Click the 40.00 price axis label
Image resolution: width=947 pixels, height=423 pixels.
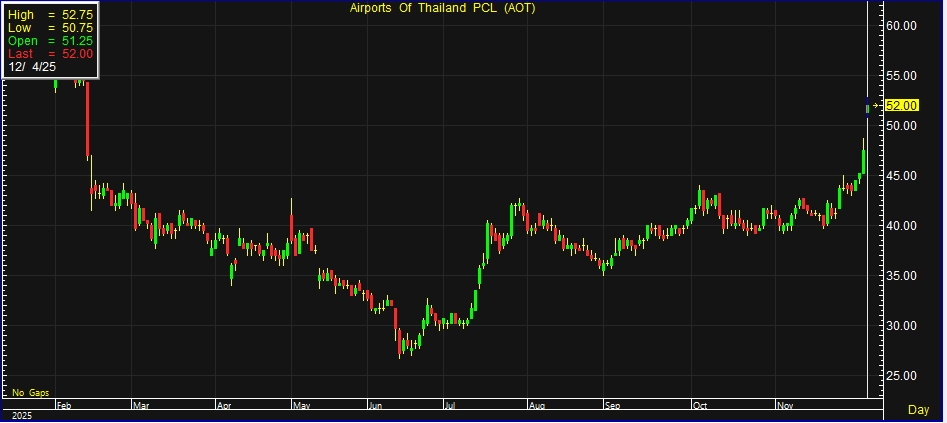coord(903,226)
